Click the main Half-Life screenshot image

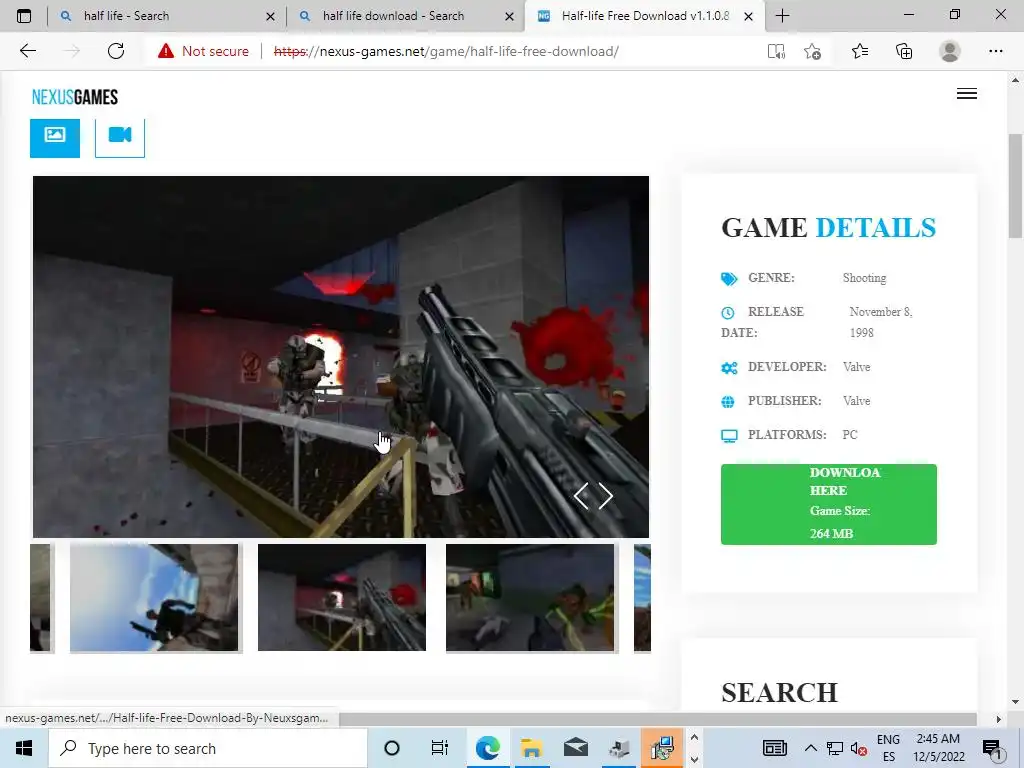click(x=341, y=357)
